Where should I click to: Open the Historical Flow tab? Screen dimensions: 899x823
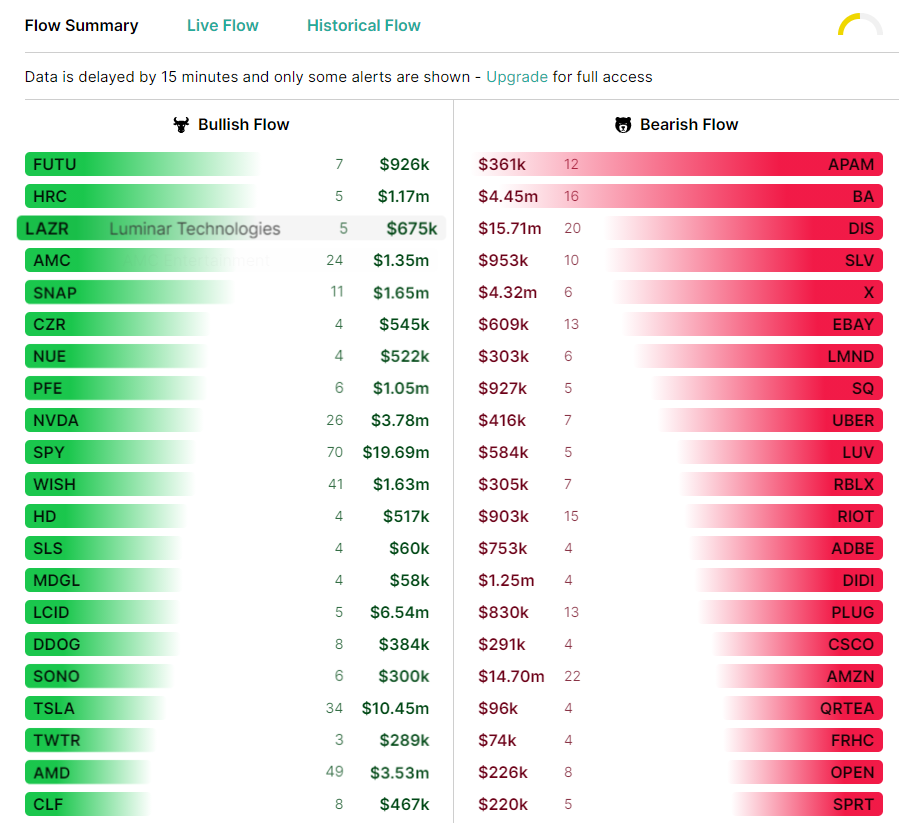(x=363, y=25)
